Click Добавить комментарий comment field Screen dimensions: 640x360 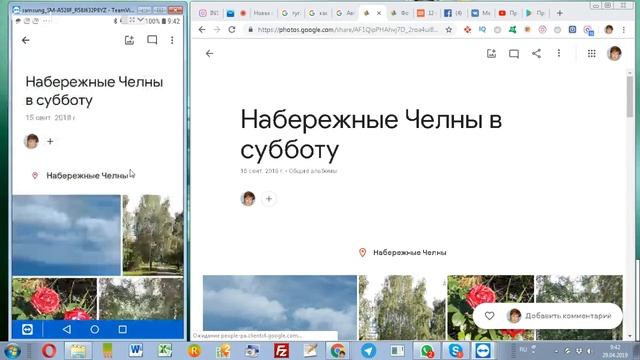(x=568, y=316)
